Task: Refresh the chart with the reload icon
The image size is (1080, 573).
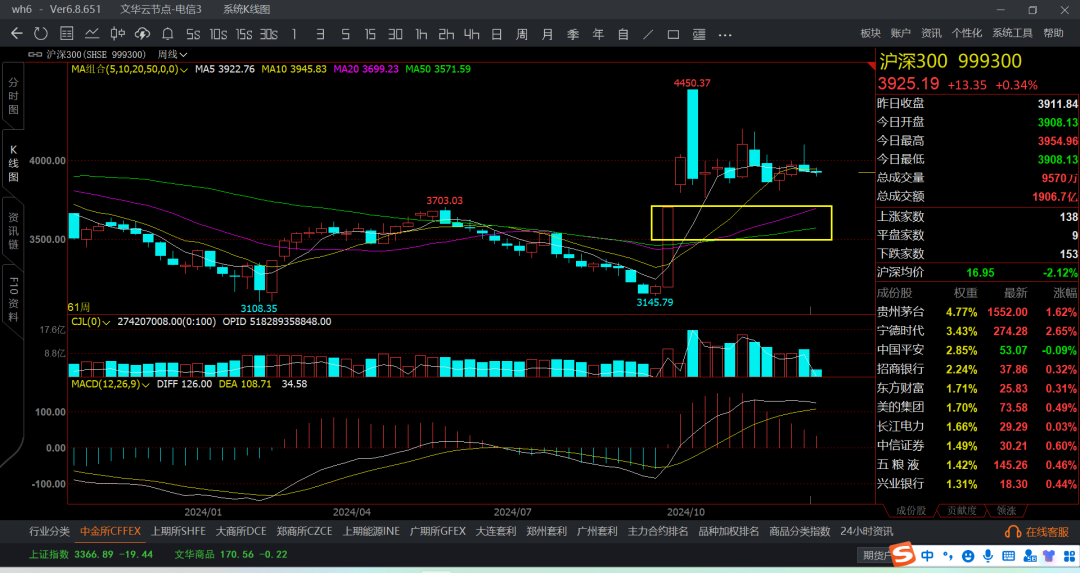Action: (41, 34)
